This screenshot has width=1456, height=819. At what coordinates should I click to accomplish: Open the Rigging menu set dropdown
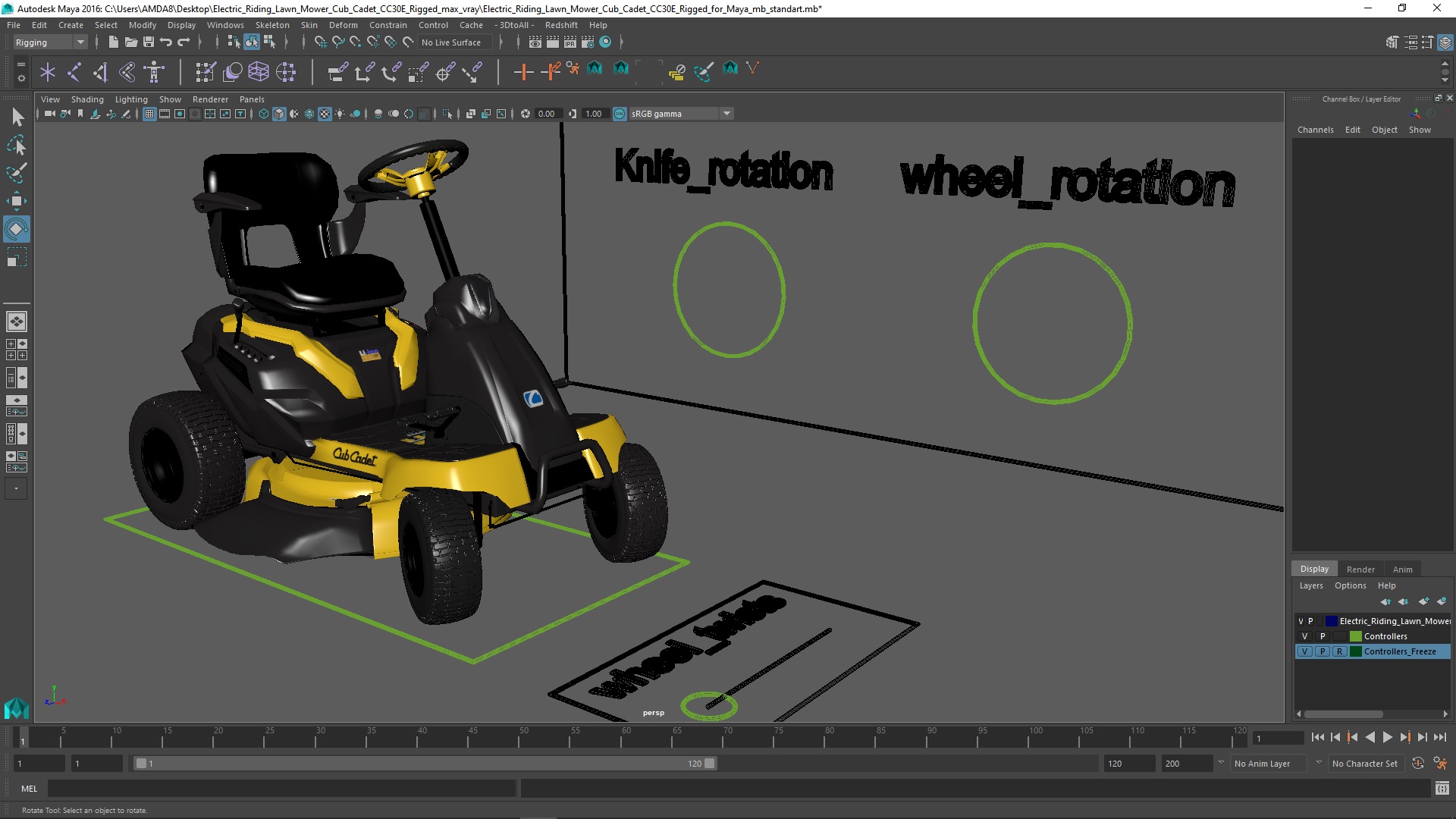click(50, 42)
